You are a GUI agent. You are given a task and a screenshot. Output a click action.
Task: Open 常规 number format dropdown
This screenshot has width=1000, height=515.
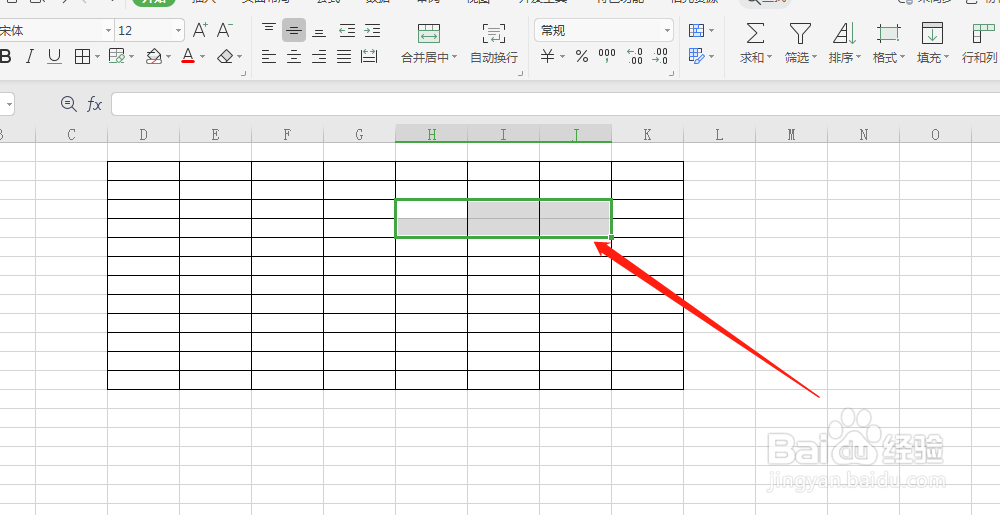667,30
